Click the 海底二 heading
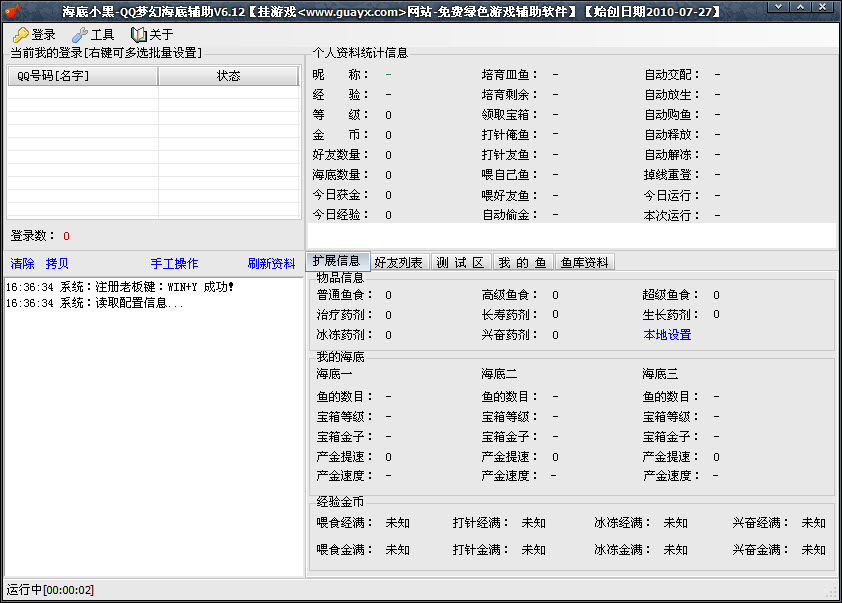 (x=499, y=374)
